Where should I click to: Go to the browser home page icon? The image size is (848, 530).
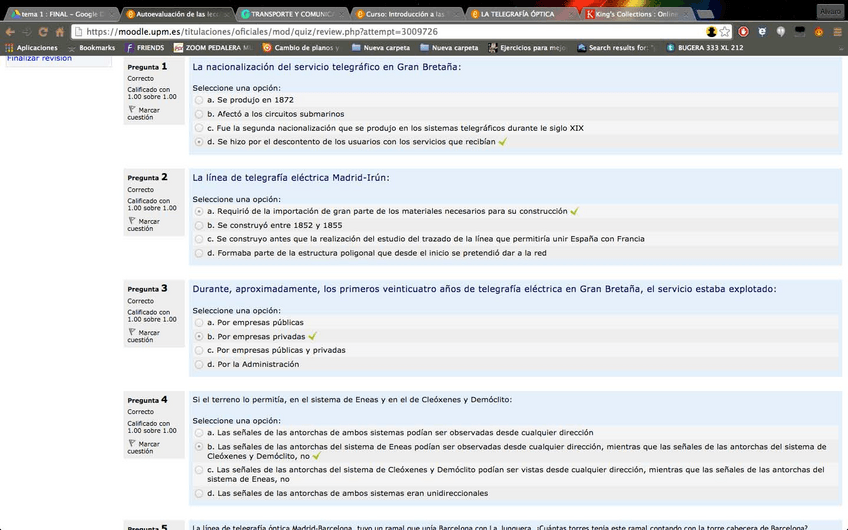tap(60, 32)
